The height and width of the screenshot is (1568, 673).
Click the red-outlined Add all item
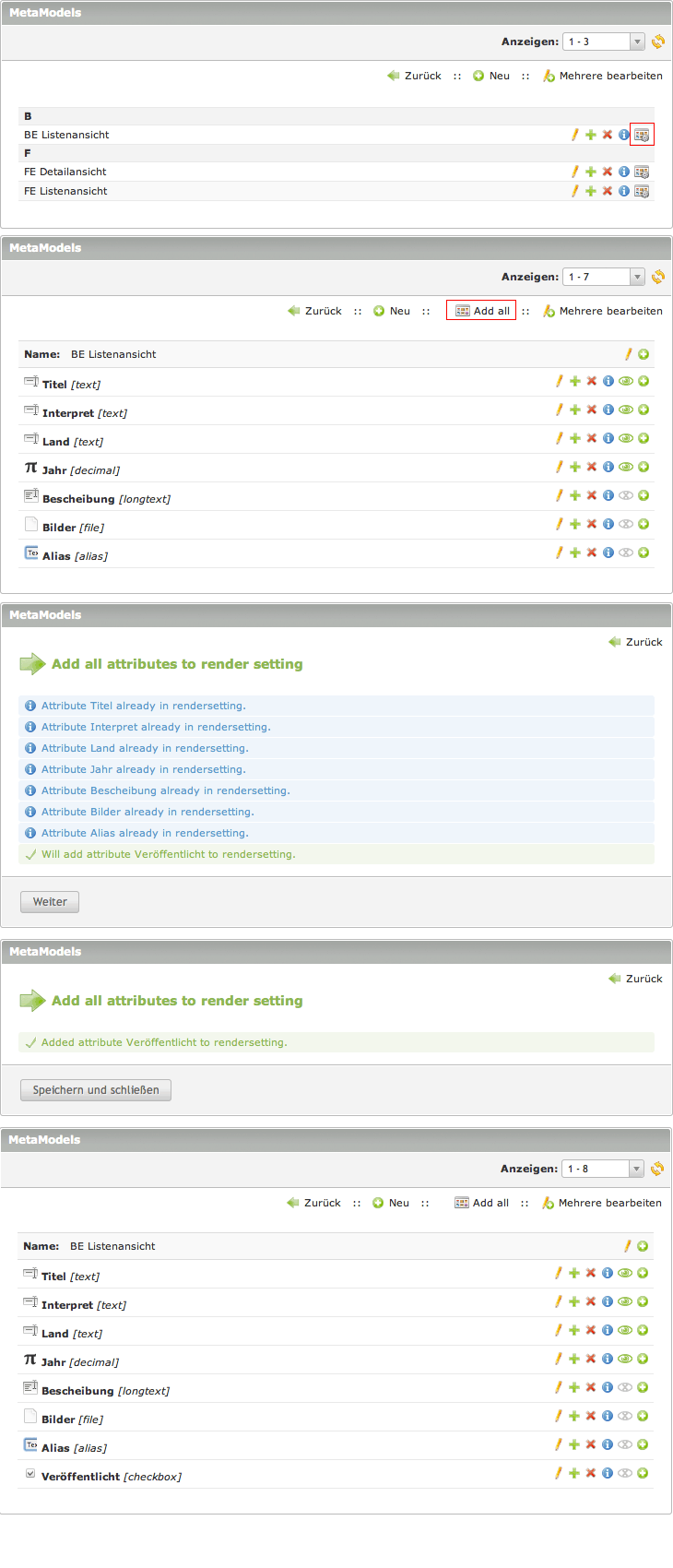coord(481,311)
